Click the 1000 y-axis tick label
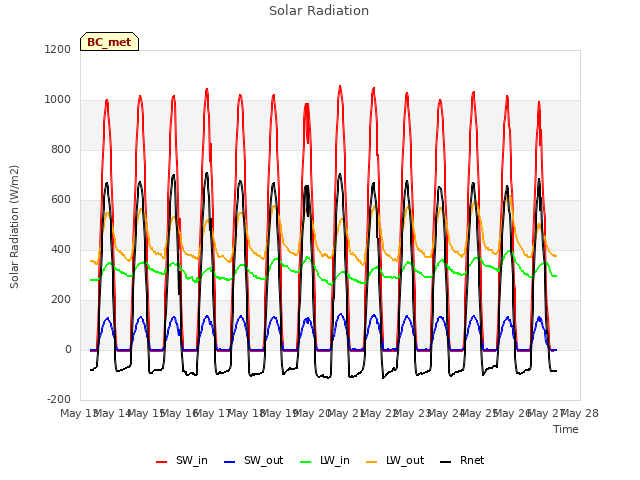 tap(58, 100)
